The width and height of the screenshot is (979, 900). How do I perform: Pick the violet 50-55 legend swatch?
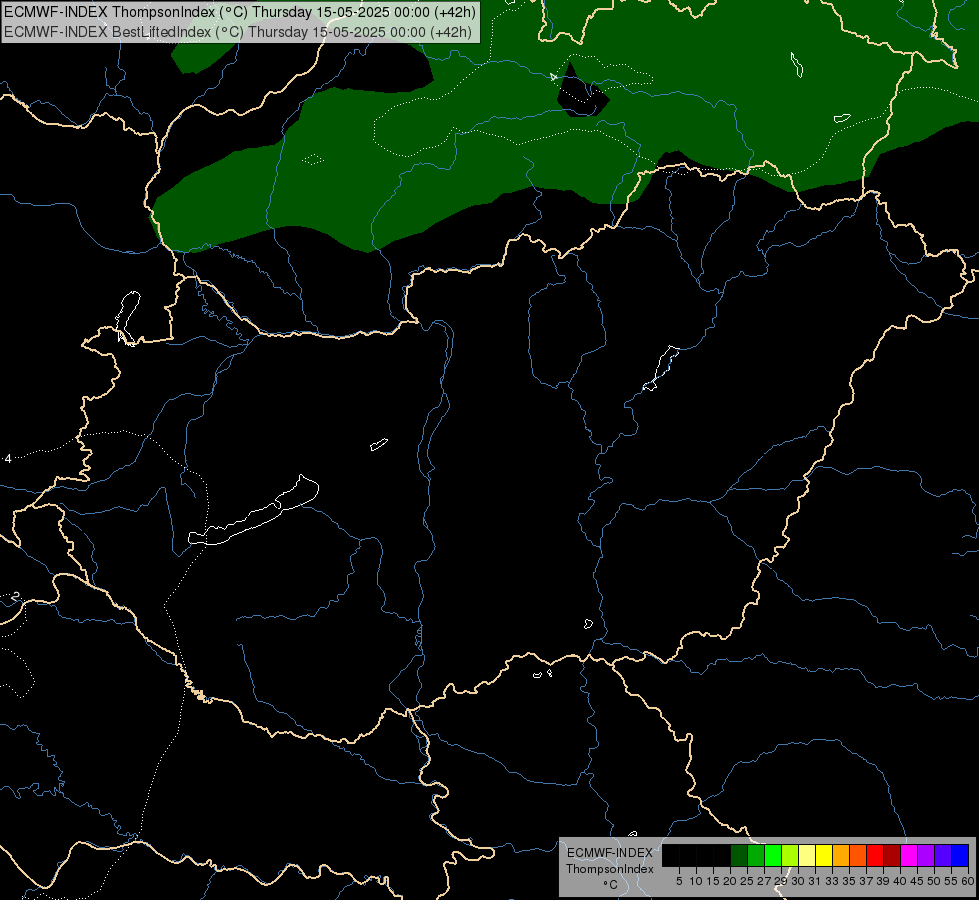click(x=943, y=855)
